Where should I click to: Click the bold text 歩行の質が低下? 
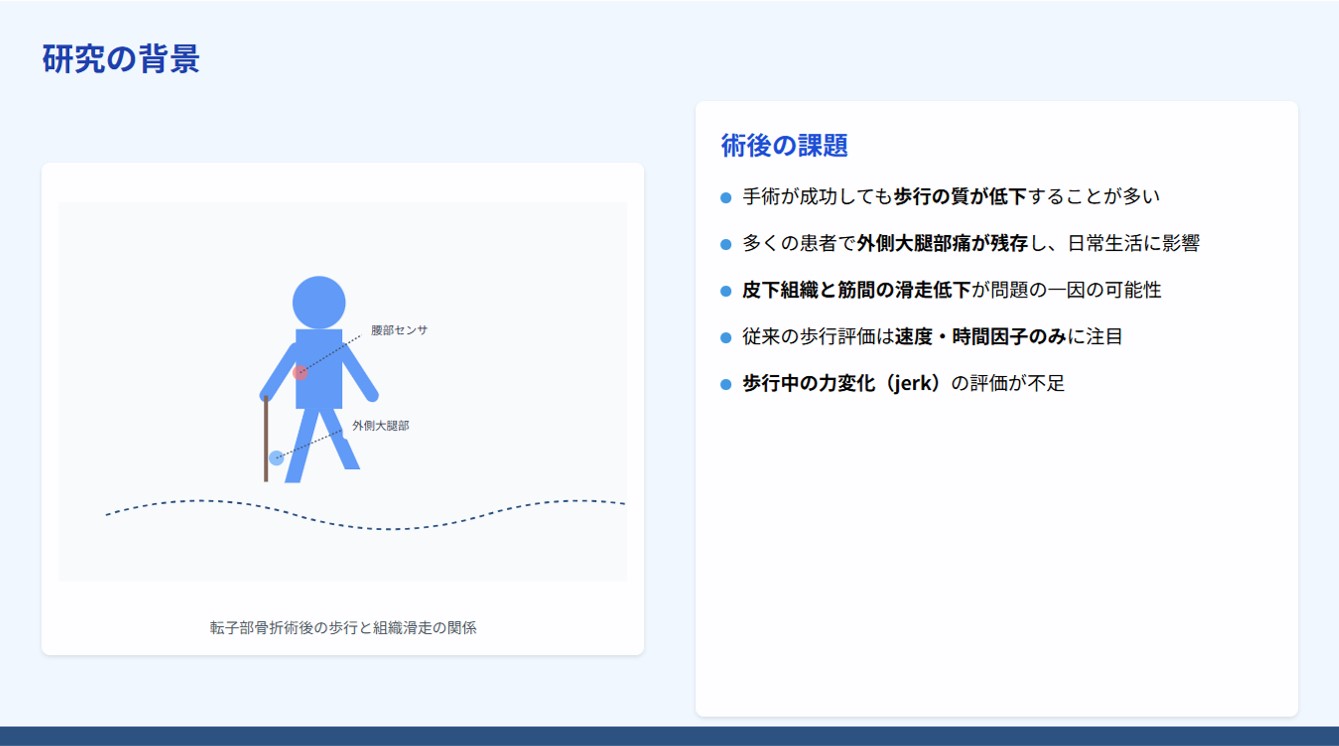click(x=960, y=197)
